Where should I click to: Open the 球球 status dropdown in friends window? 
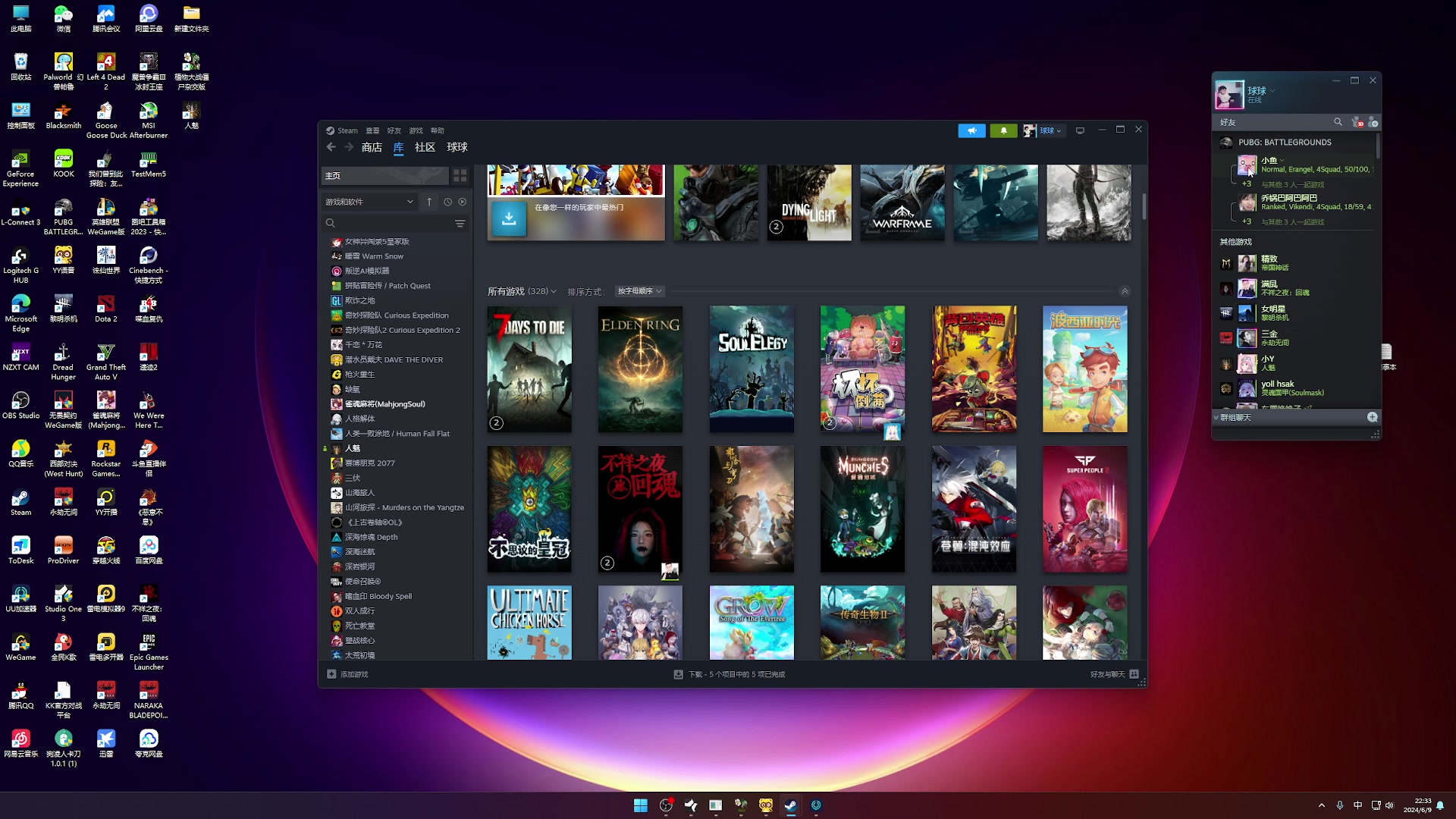coord(1272,90)
